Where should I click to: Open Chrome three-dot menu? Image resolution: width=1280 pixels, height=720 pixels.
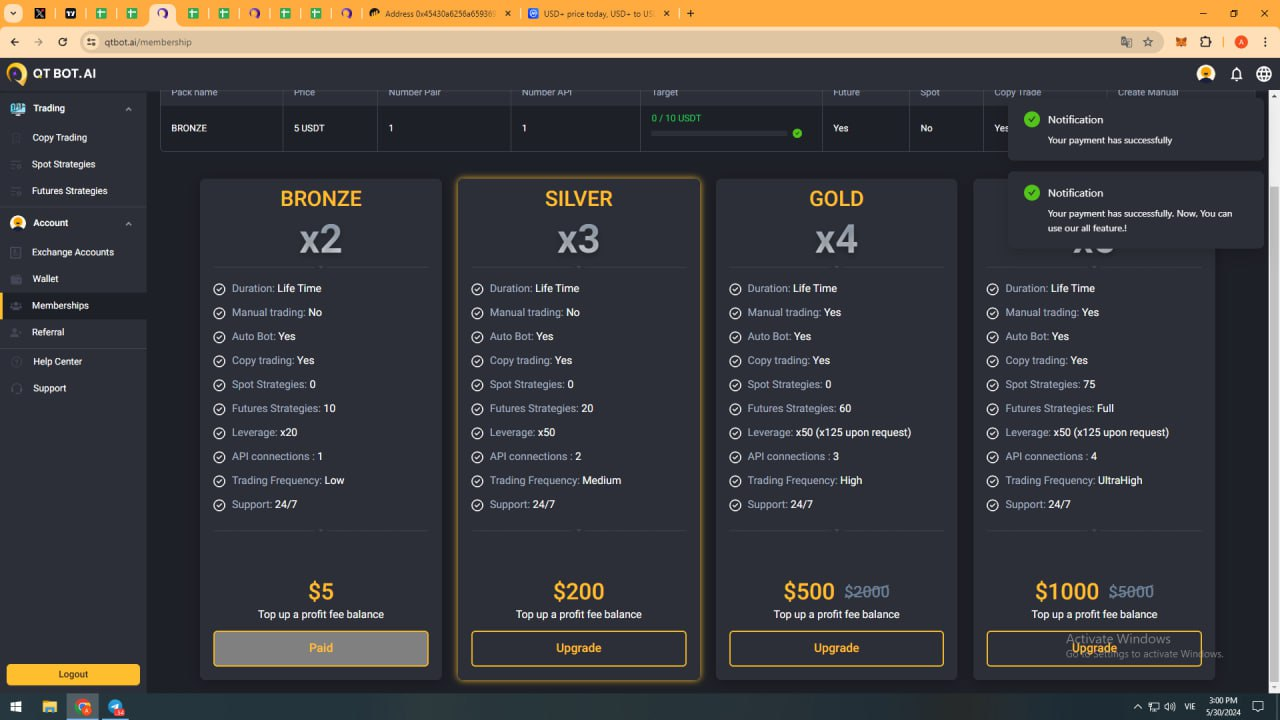(x=1265, y=42)
